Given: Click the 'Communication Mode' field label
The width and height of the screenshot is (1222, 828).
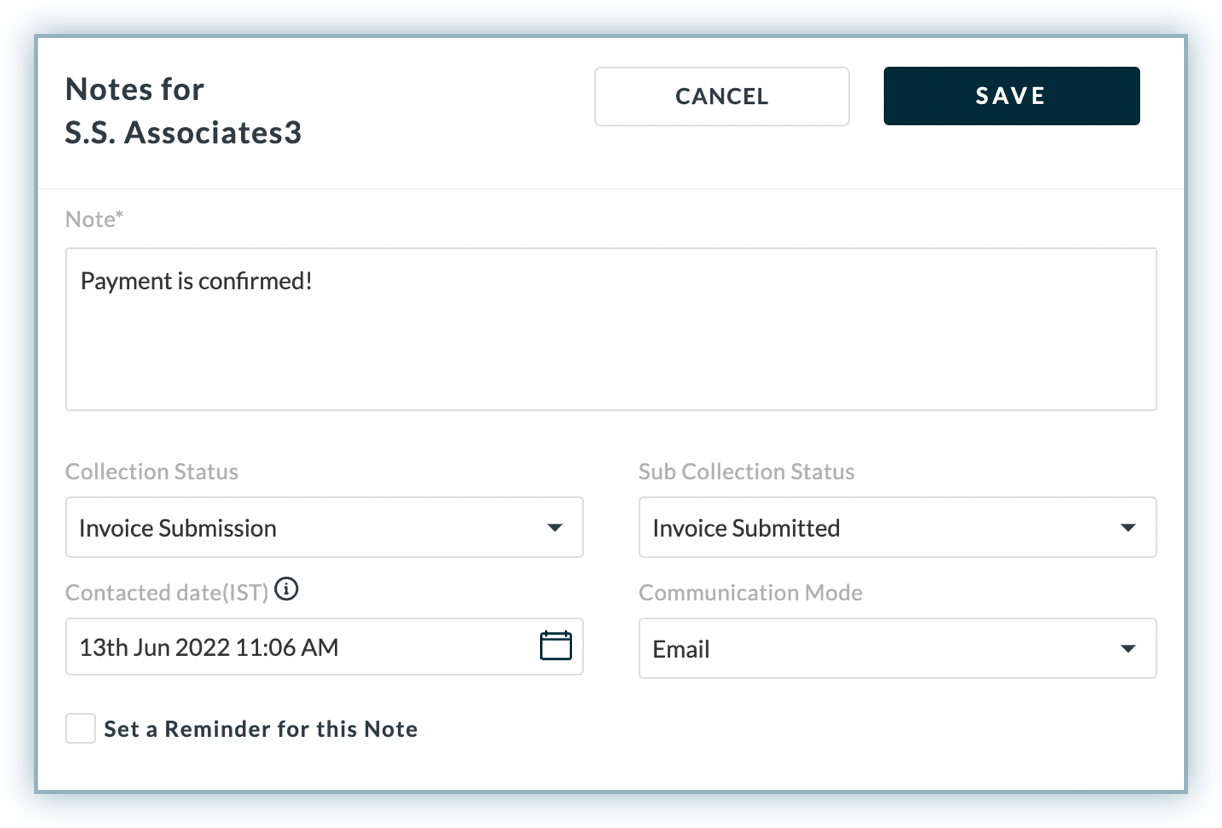Looking at the screenshot, I should 750,593.
